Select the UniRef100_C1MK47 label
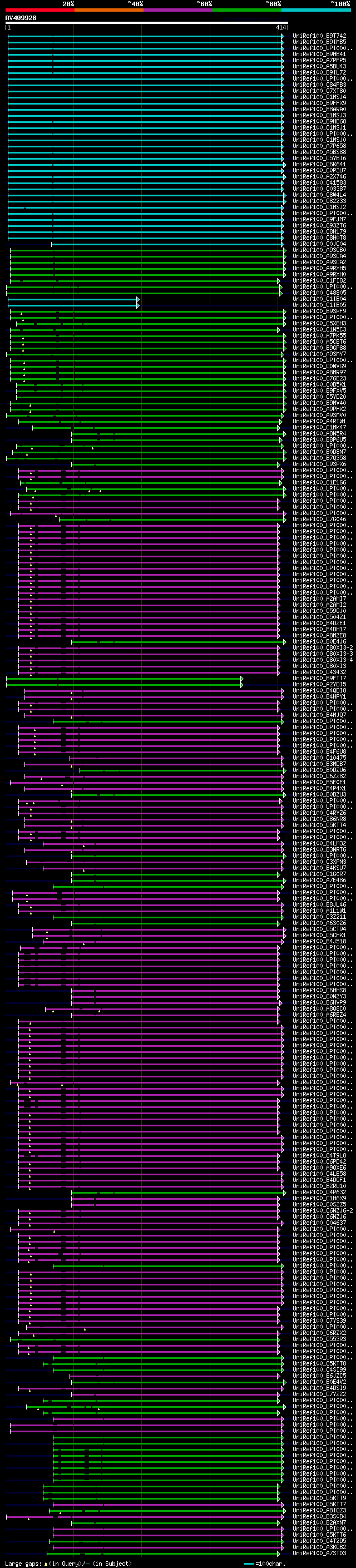The width and height of the screenshot is (356, 1568). coord(319,427)
